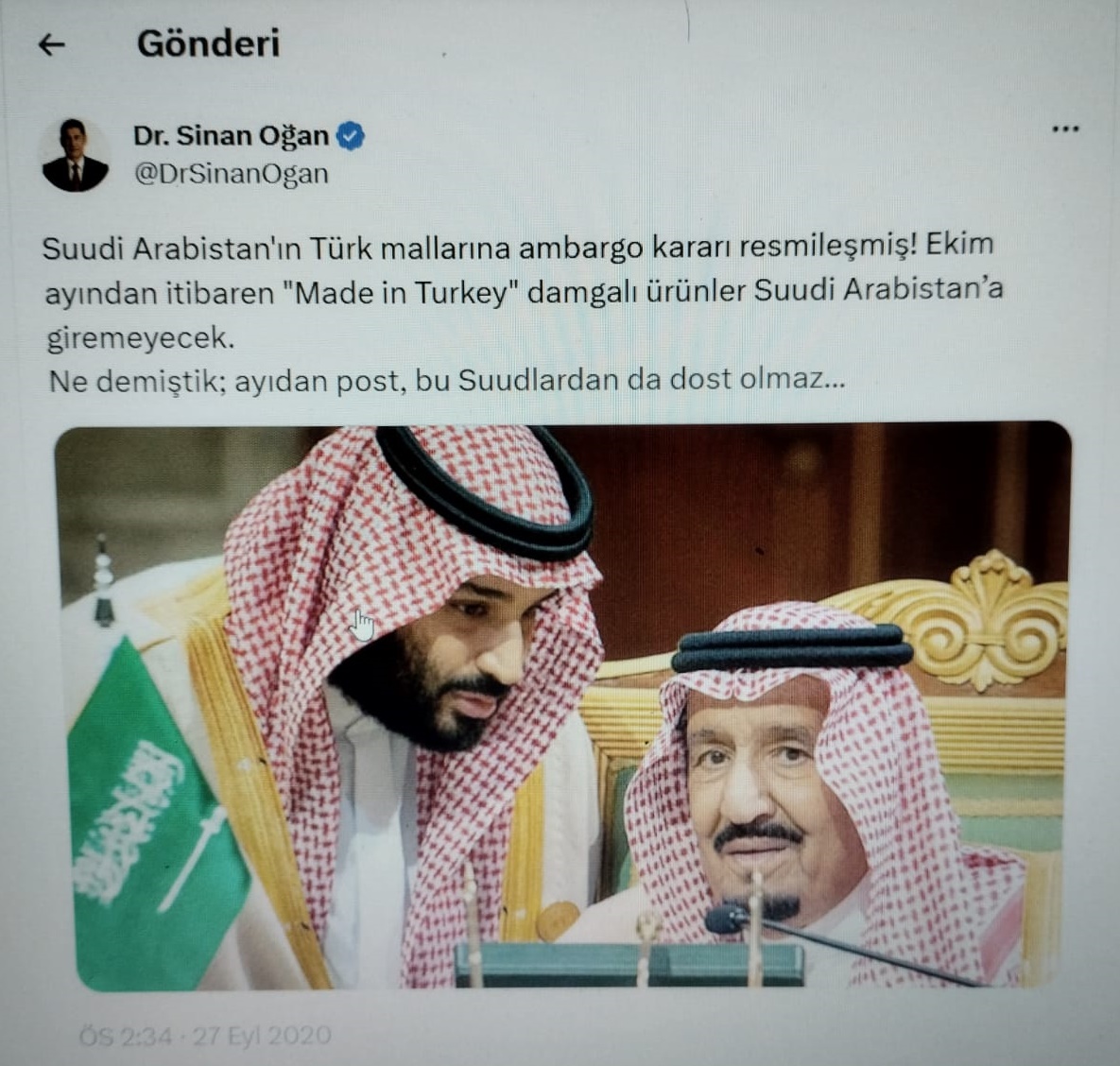Click the double black headband on right man

tap(791, 647)
